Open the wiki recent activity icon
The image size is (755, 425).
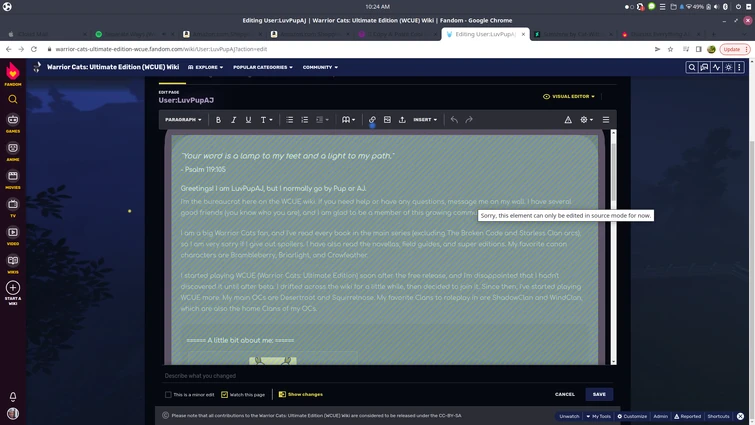pyautogui.click(x=716, y=67)
